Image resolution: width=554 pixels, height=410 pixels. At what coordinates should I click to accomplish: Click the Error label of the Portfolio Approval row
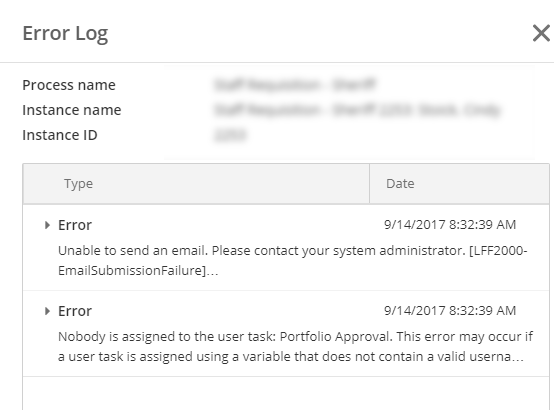tap(75, 311)
